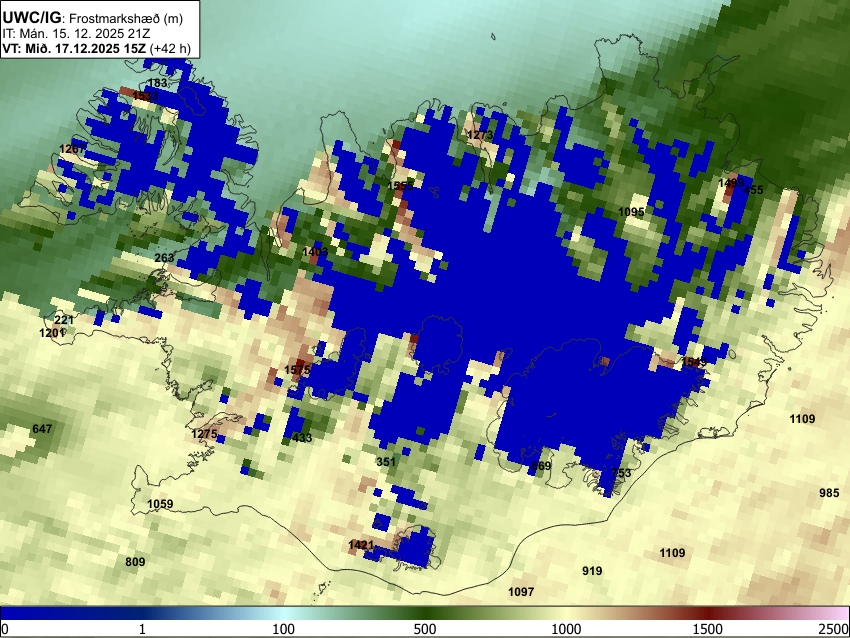Click the map value '1421'
This screenshot has width=850, height=638.
pos(361,544)
